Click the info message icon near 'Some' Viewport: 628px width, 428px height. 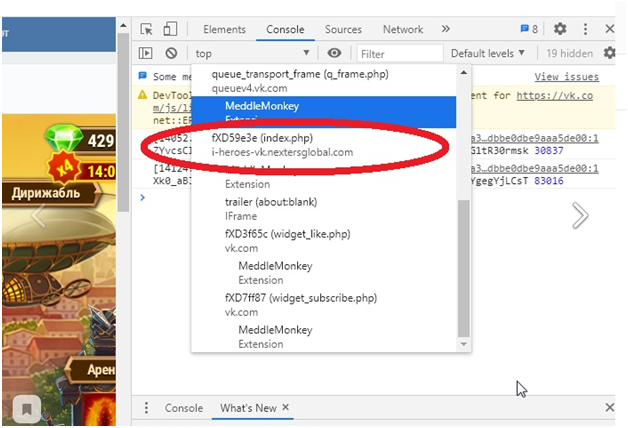click(x=142, y=75)
